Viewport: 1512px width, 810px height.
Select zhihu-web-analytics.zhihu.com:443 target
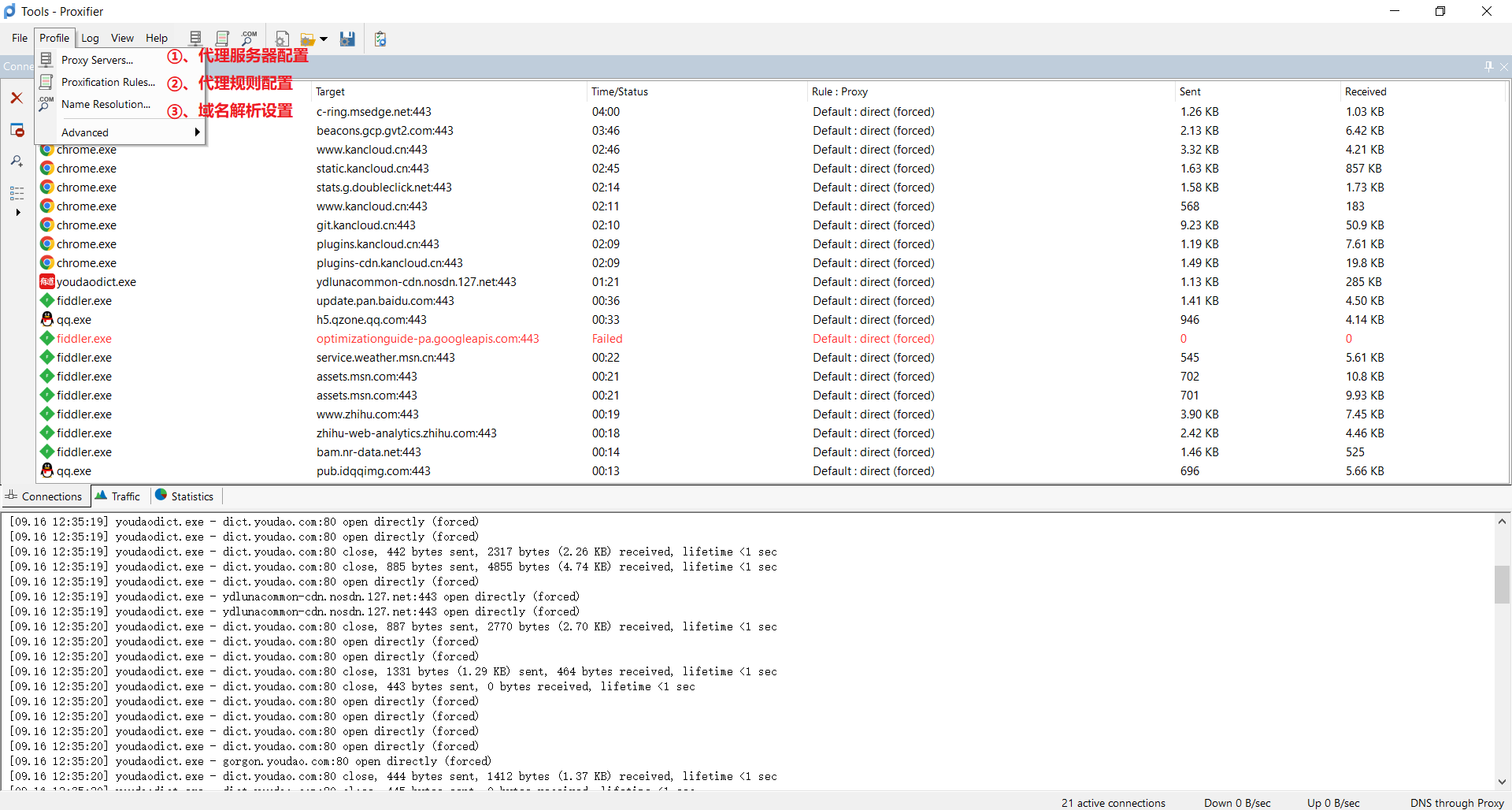[406, 433]
